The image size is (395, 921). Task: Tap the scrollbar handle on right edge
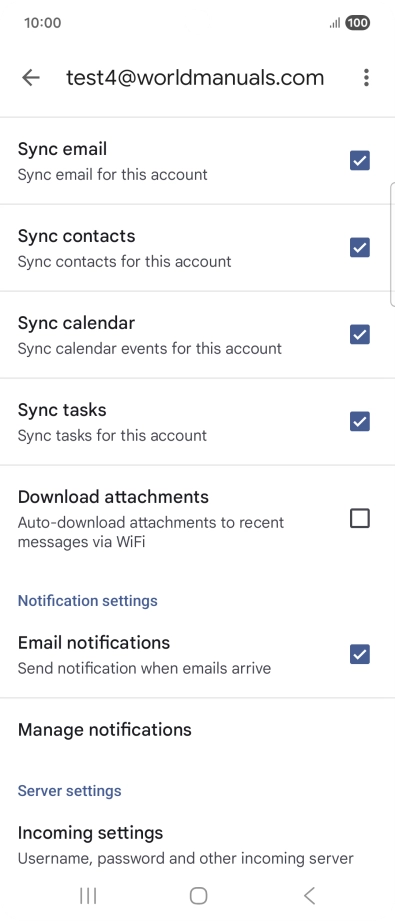tap(392, 244)
